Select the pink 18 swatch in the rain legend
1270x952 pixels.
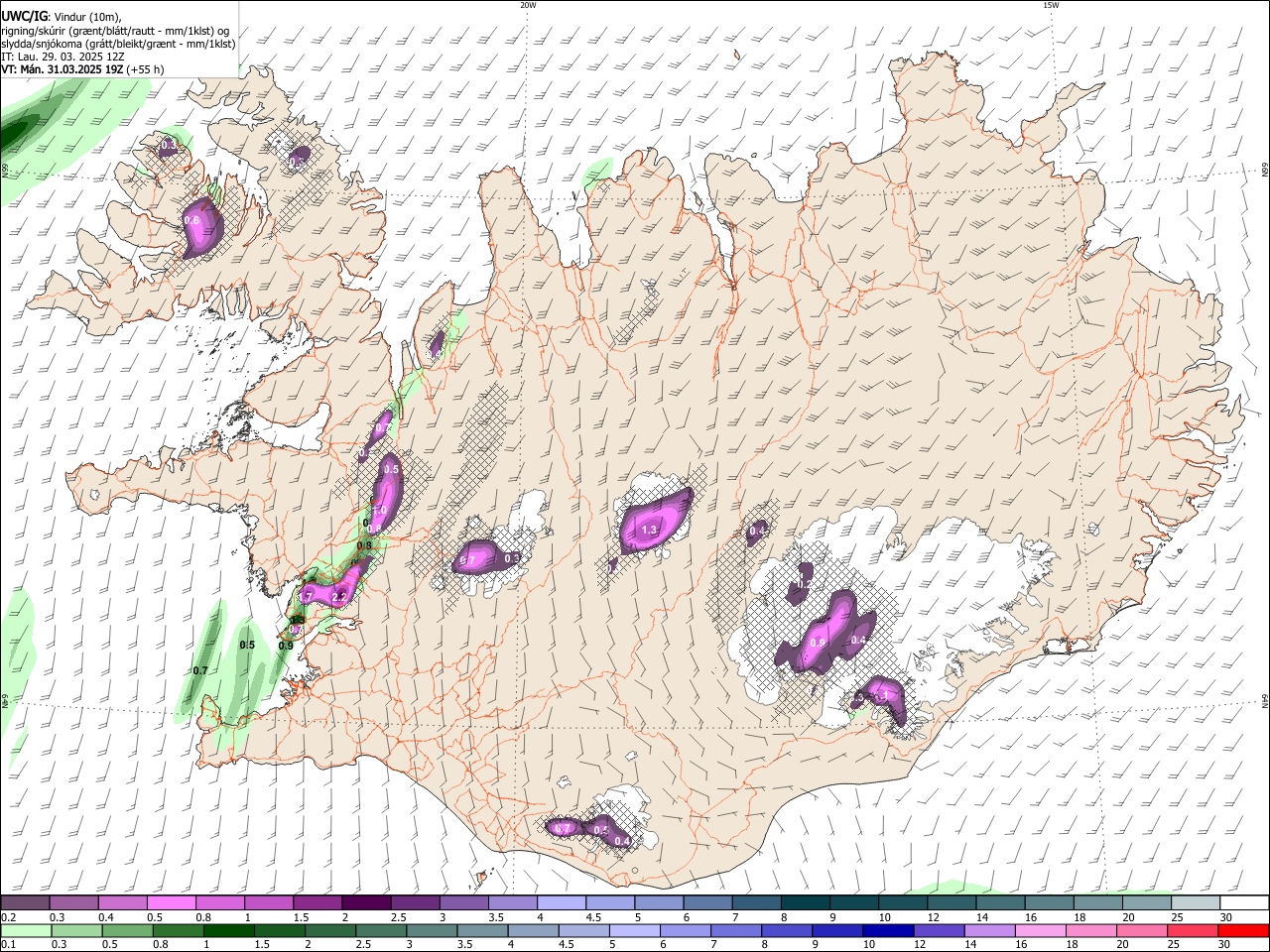tap(1090, 930)
